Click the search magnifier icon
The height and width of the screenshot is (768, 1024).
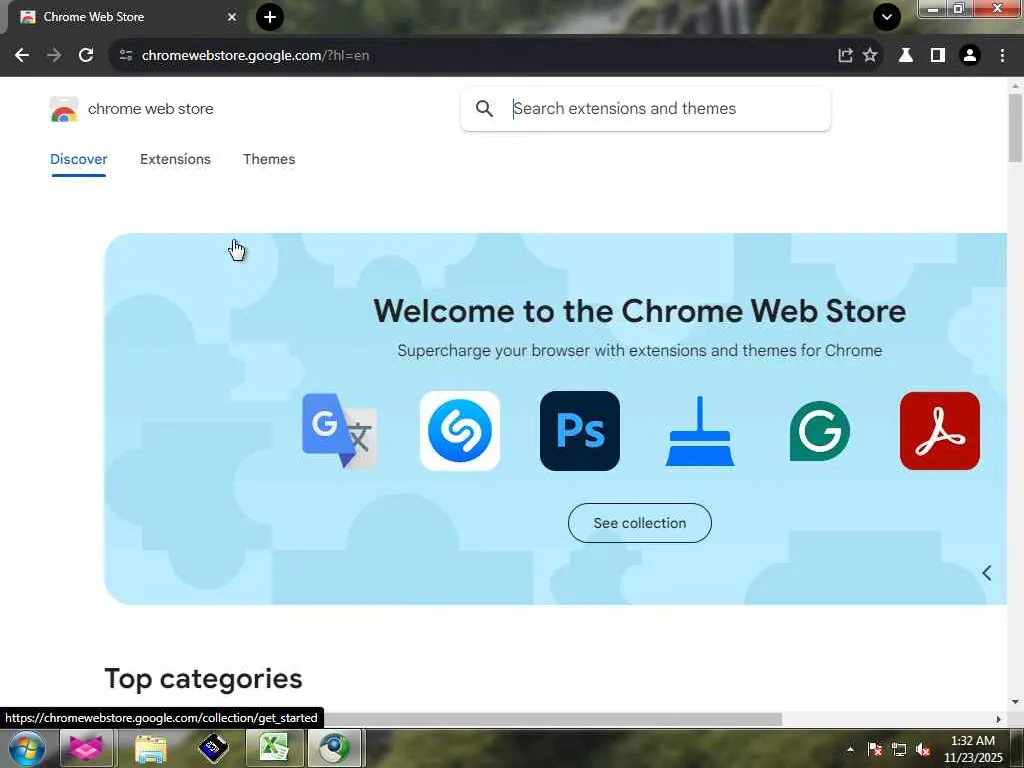tap(484, 108)
